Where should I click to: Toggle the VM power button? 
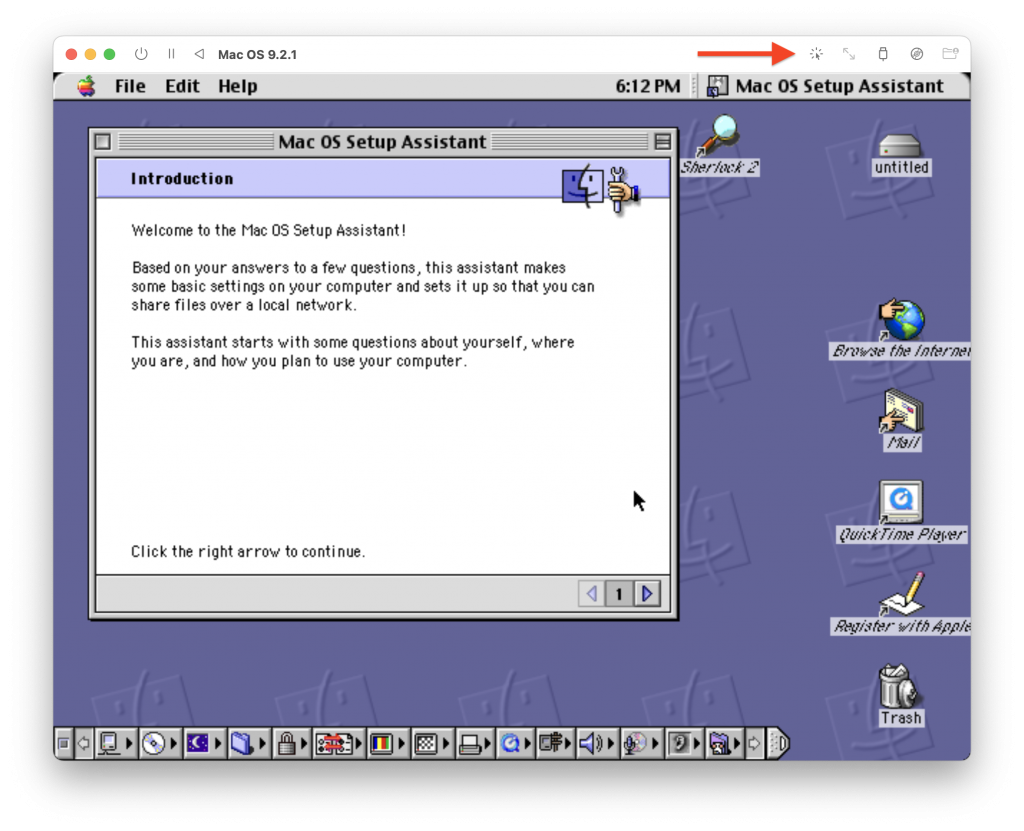pyautogui.click(x=141, y=54)
